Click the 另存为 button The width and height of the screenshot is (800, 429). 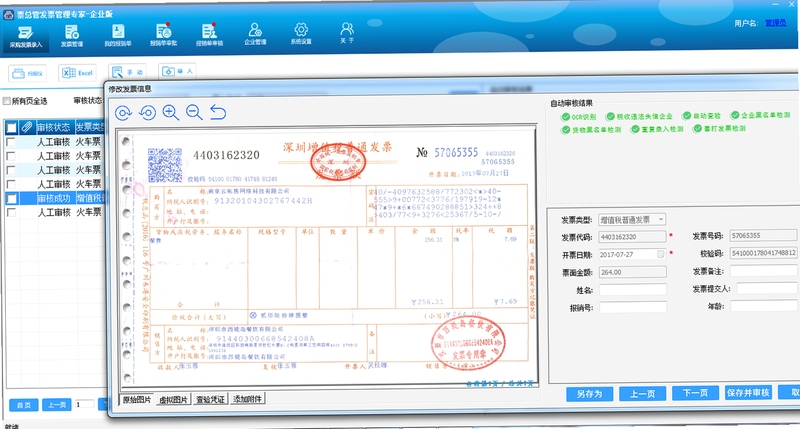(589, 394)
